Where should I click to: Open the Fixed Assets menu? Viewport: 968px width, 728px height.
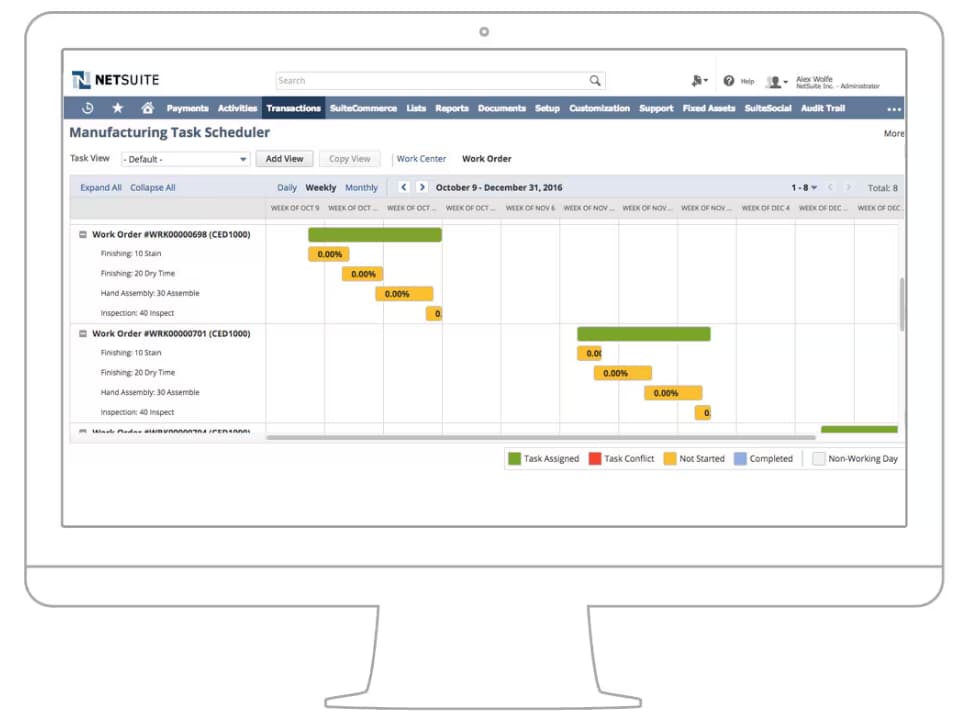coord(709,108)
